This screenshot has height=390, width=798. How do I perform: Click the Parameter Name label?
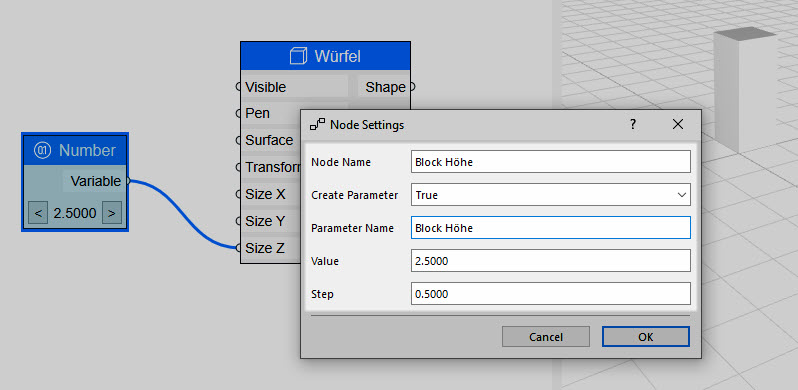coord(352,228)
